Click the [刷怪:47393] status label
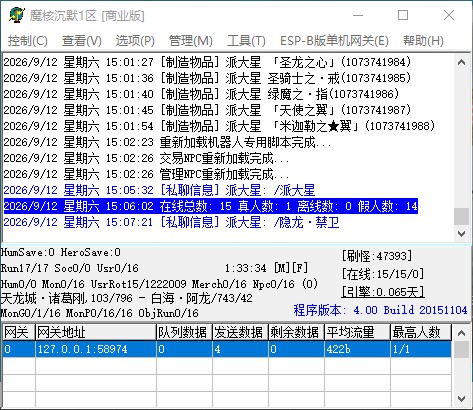The height and width of the screenshot is (410, 473). (377, 256)
